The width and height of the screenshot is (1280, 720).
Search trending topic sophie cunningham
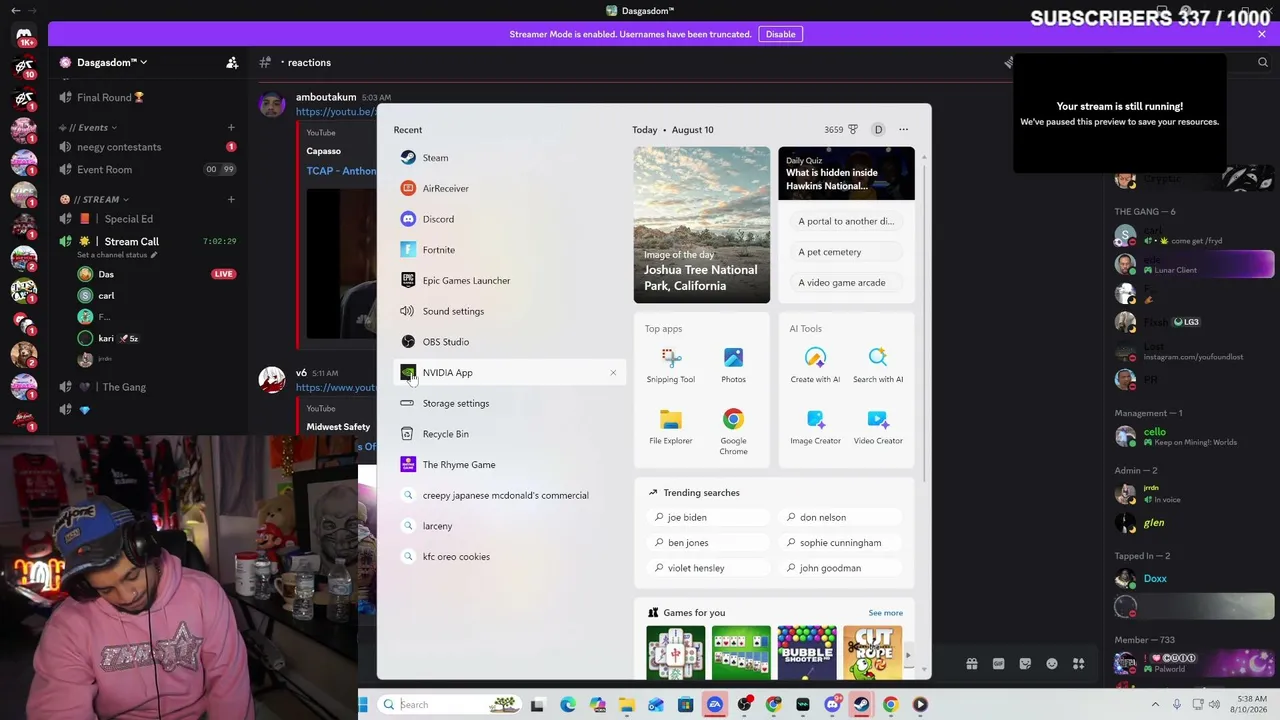point(841,543)
